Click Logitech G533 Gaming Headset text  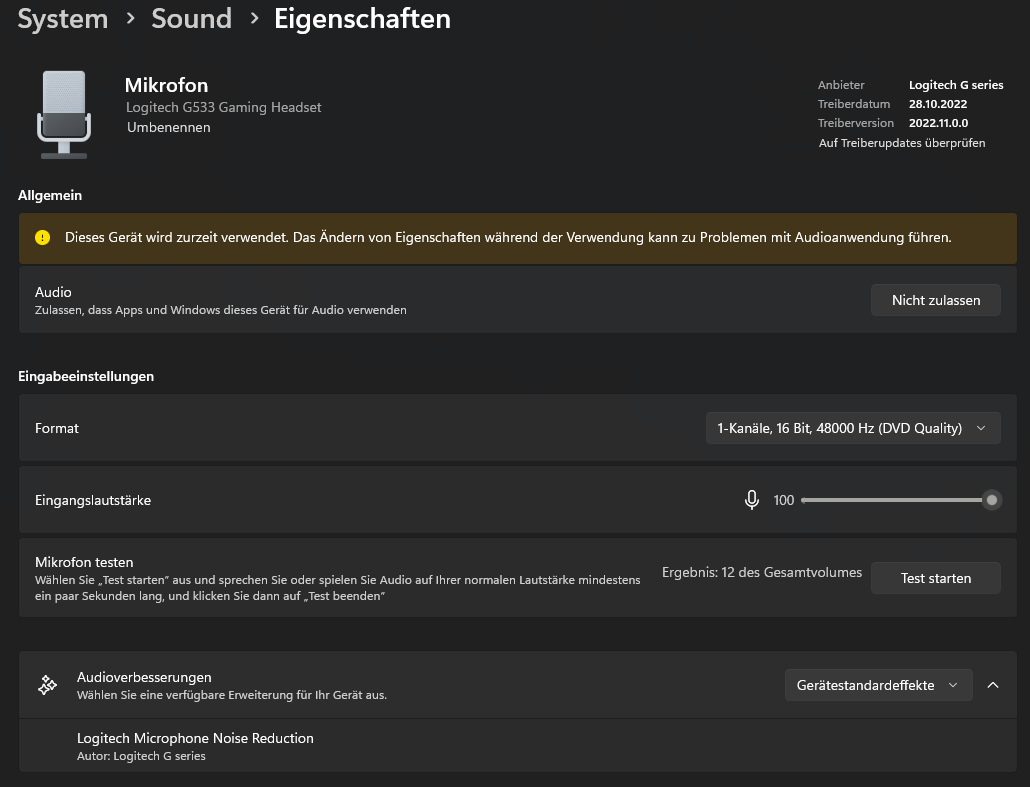click(x=223, y=107)
